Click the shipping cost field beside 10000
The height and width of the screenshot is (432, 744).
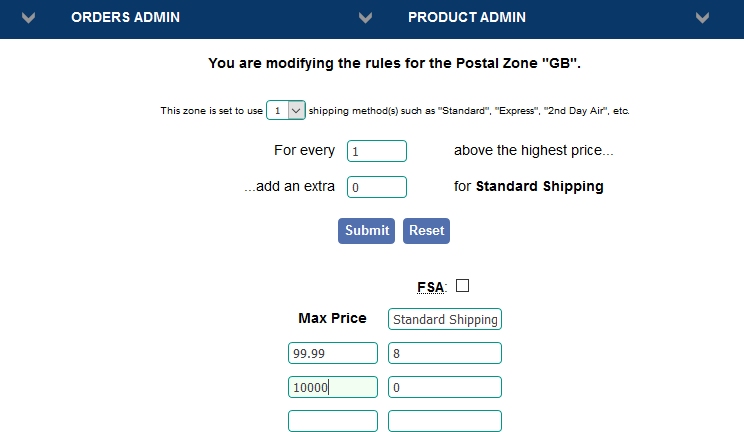(444, 387)
